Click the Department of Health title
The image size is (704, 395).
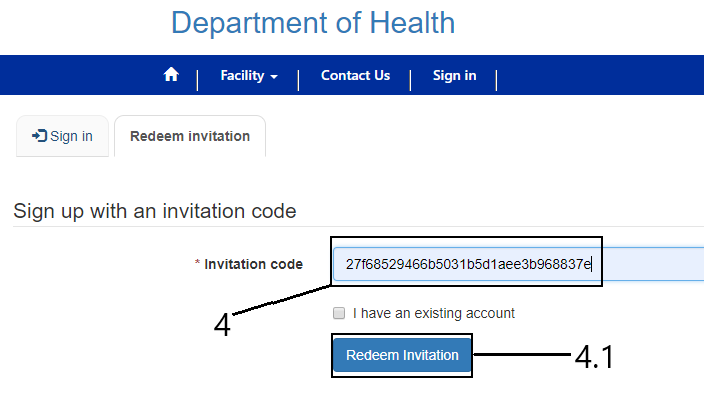313,22
